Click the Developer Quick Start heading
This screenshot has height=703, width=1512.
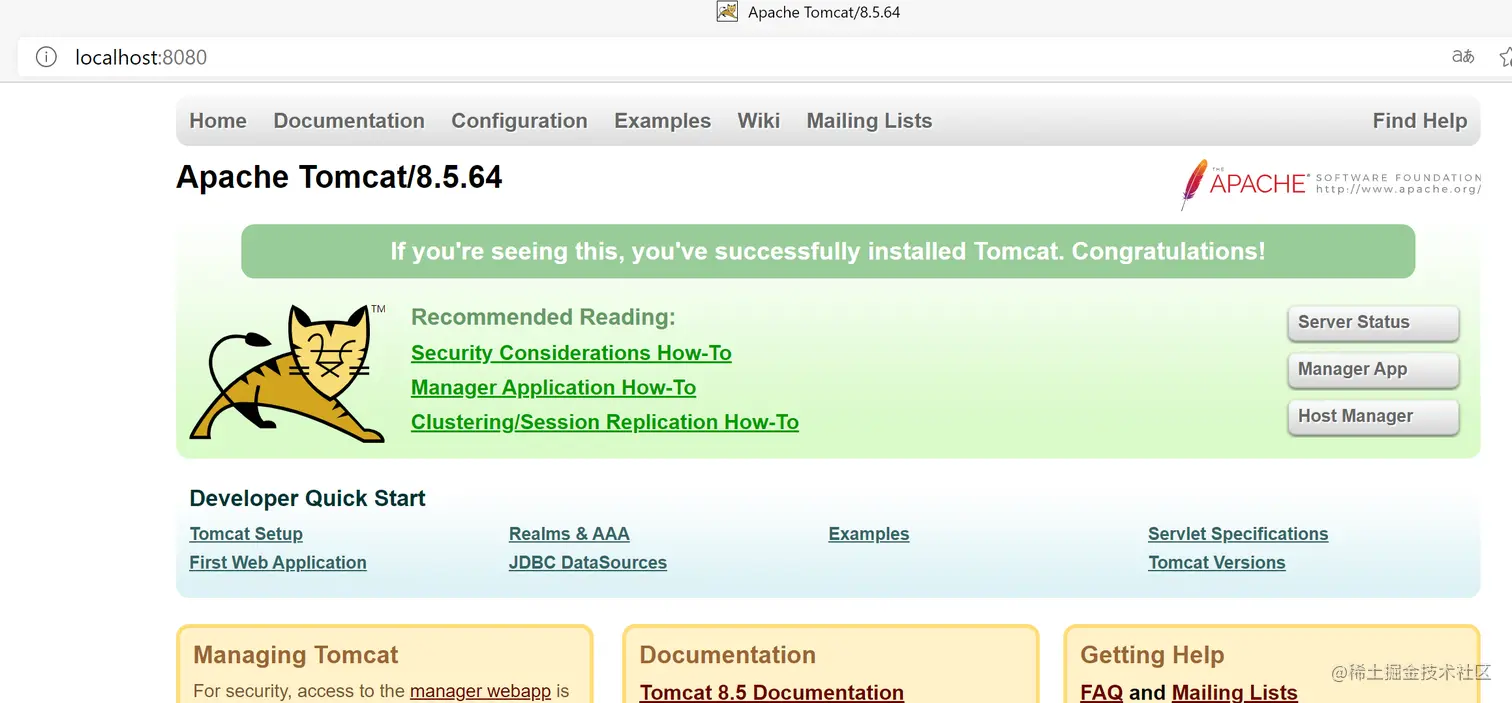click(x=308, y=498)
